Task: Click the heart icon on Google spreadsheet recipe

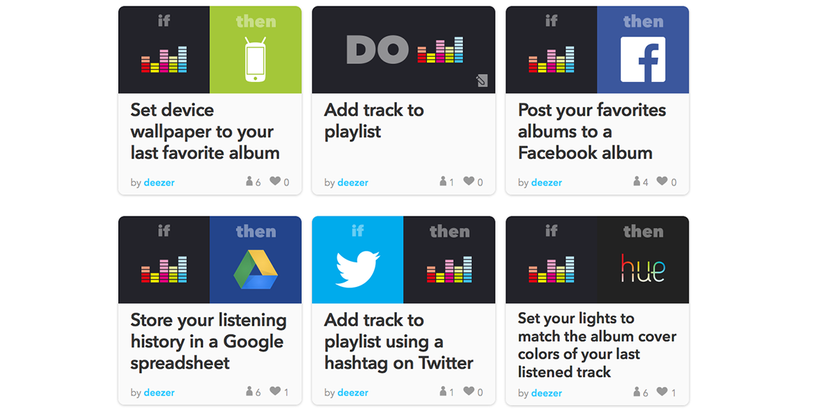Action: [275, 391]
